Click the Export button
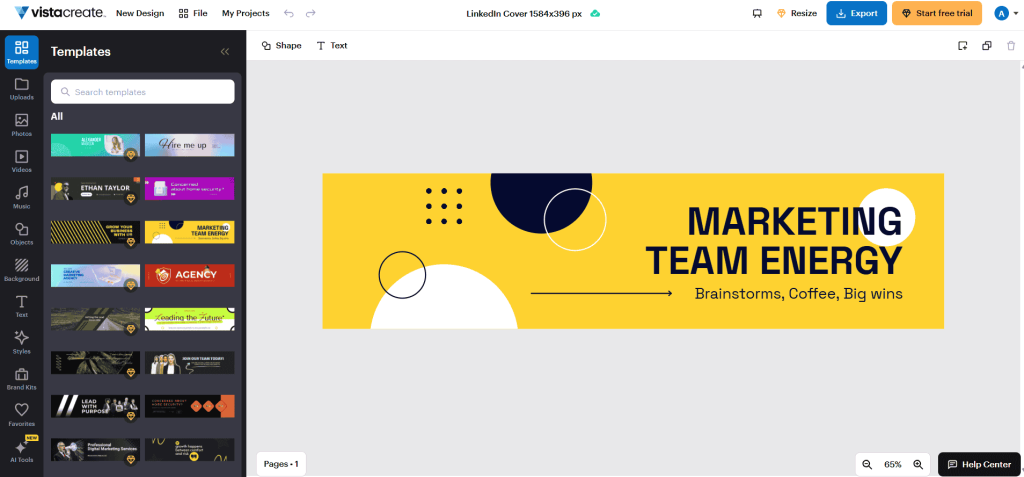The image size is (1024, 477). pos(856,13)
